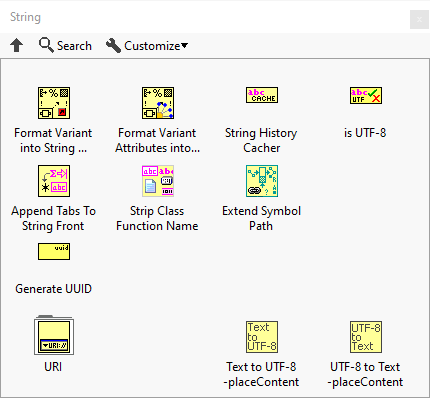Select the Format Variant Attributes into String icon
The width and height of the screenshot is (430, 398).
pos(158,103)
